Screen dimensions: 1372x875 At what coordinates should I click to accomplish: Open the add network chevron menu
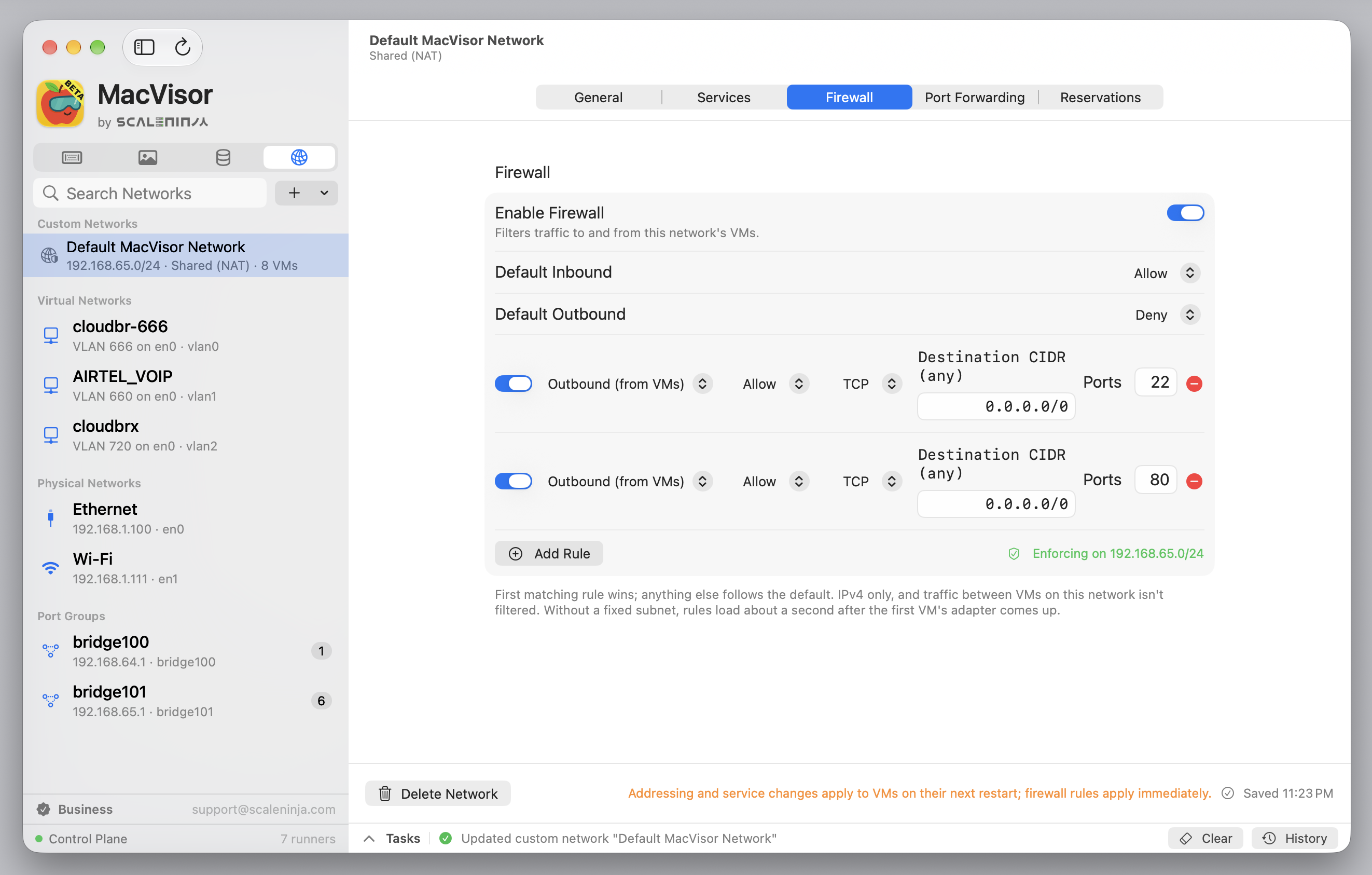coord(324,193)
